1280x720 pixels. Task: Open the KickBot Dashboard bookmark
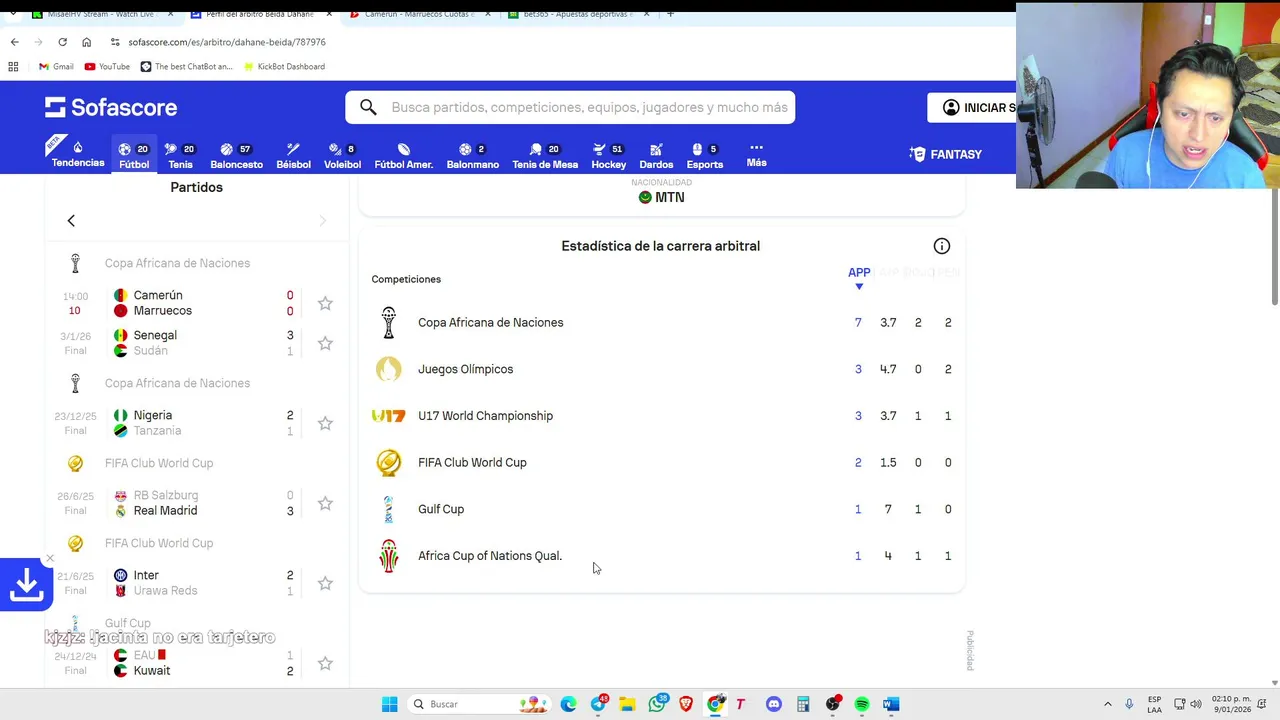[283, 66]
